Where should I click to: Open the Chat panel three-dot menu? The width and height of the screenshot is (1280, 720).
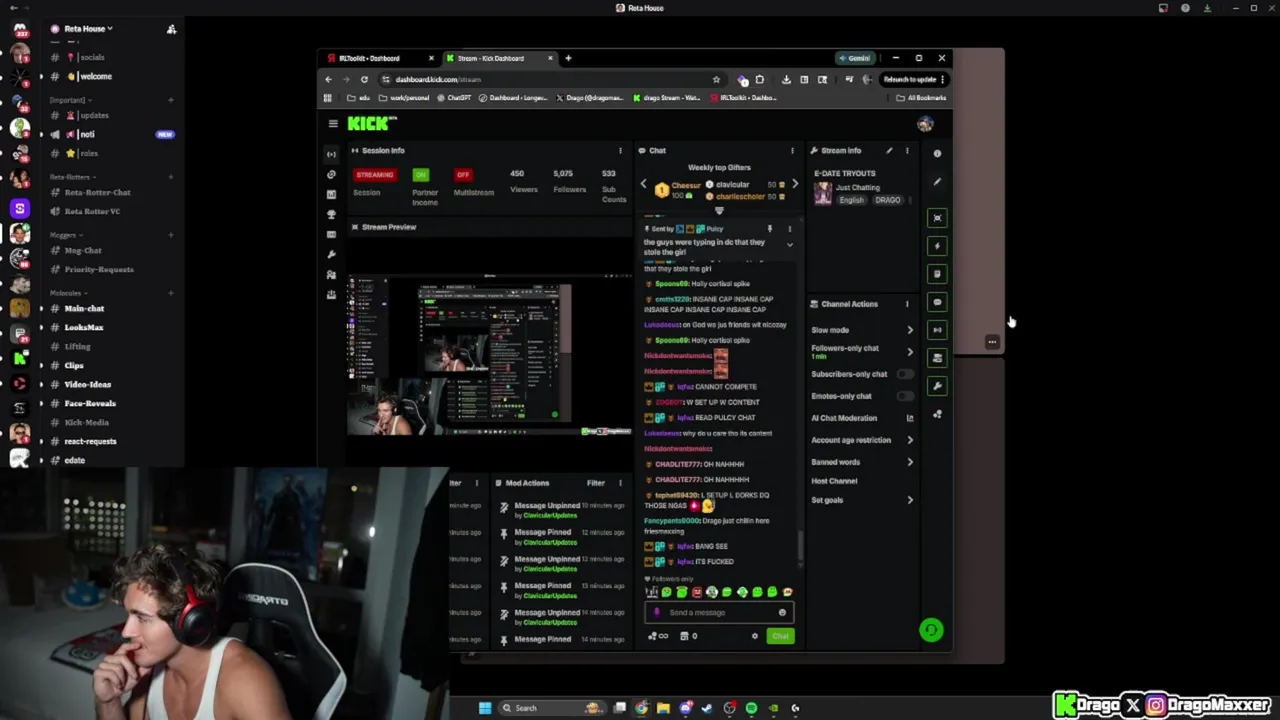[x=792, y=151]
